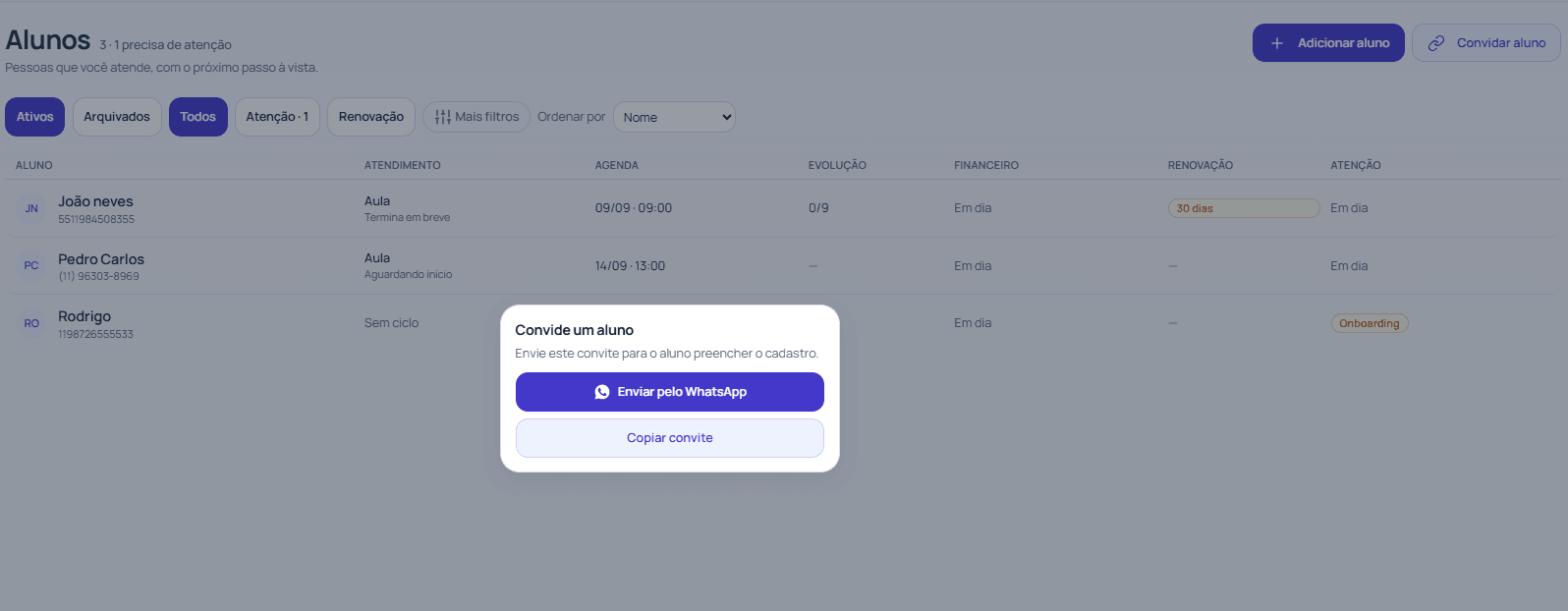This screenshot has width=1568, height=611.
Task: Click the FINANCEIRO column header
Action: pos(986,165)
